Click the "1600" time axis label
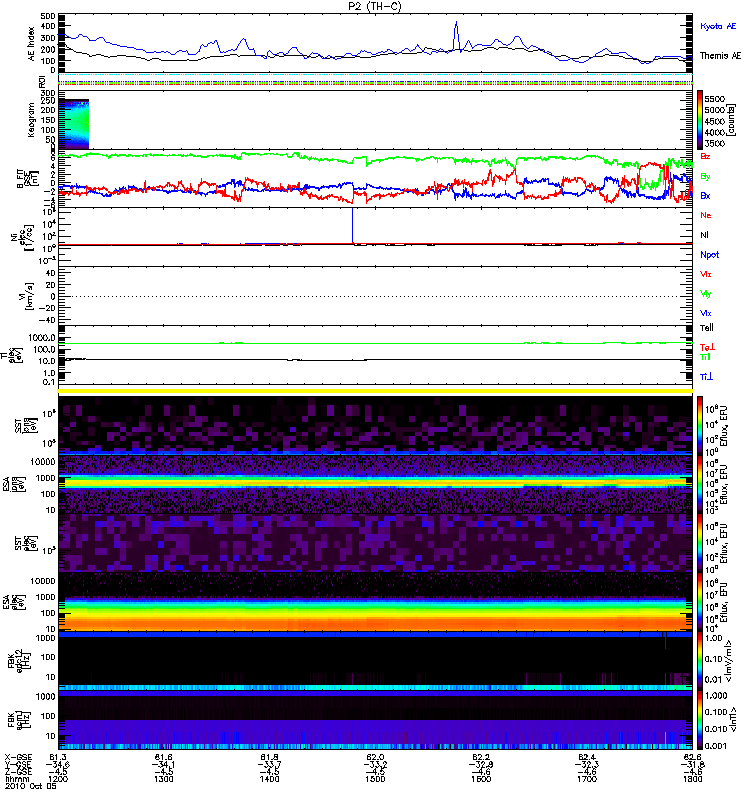 pos(481,779)
